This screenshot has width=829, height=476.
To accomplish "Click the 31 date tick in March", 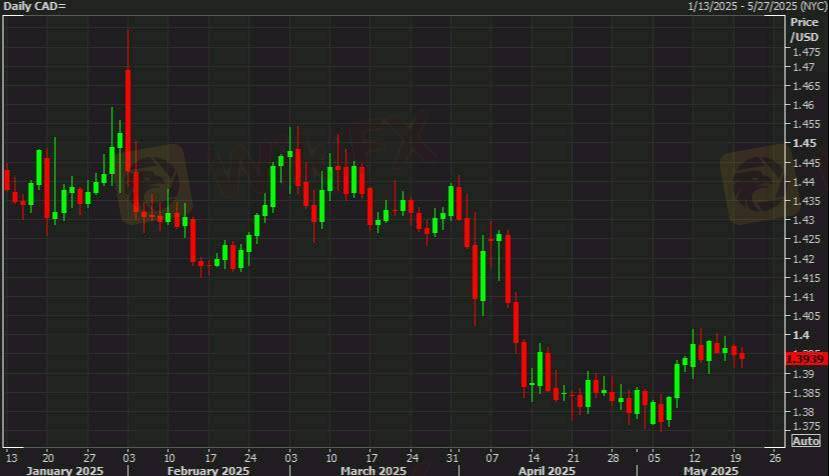I will 453,457.
